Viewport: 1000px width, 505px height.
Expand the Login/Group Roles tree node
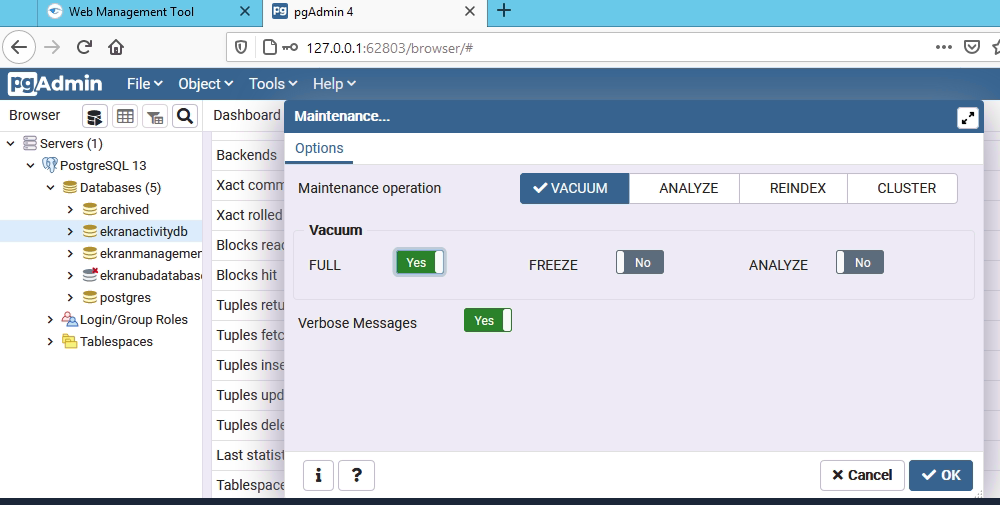pos(51,320)
